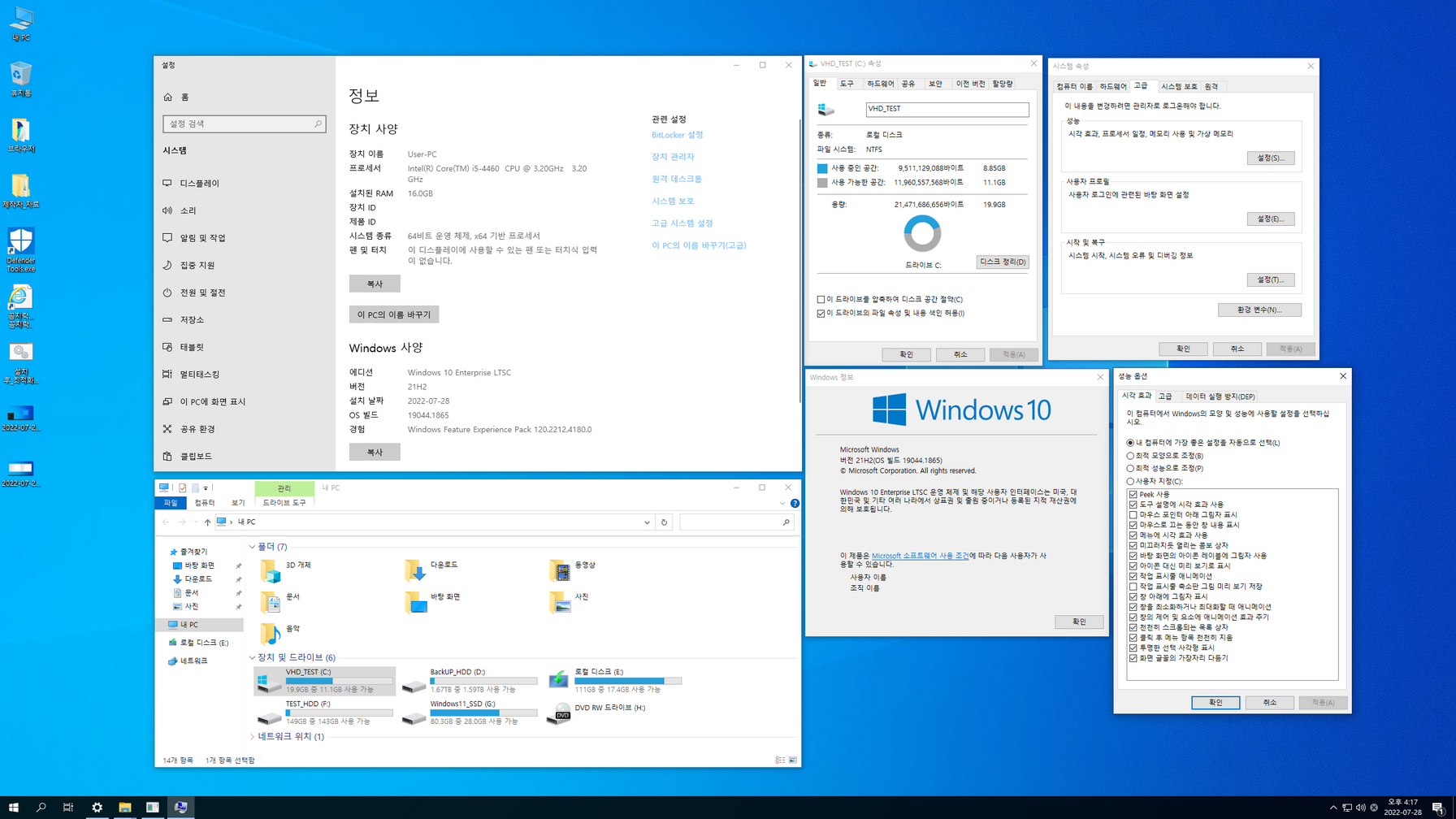Toggle Peek 사용 checkbox
The image size is (1456, 819).
tap(1133, 494)
